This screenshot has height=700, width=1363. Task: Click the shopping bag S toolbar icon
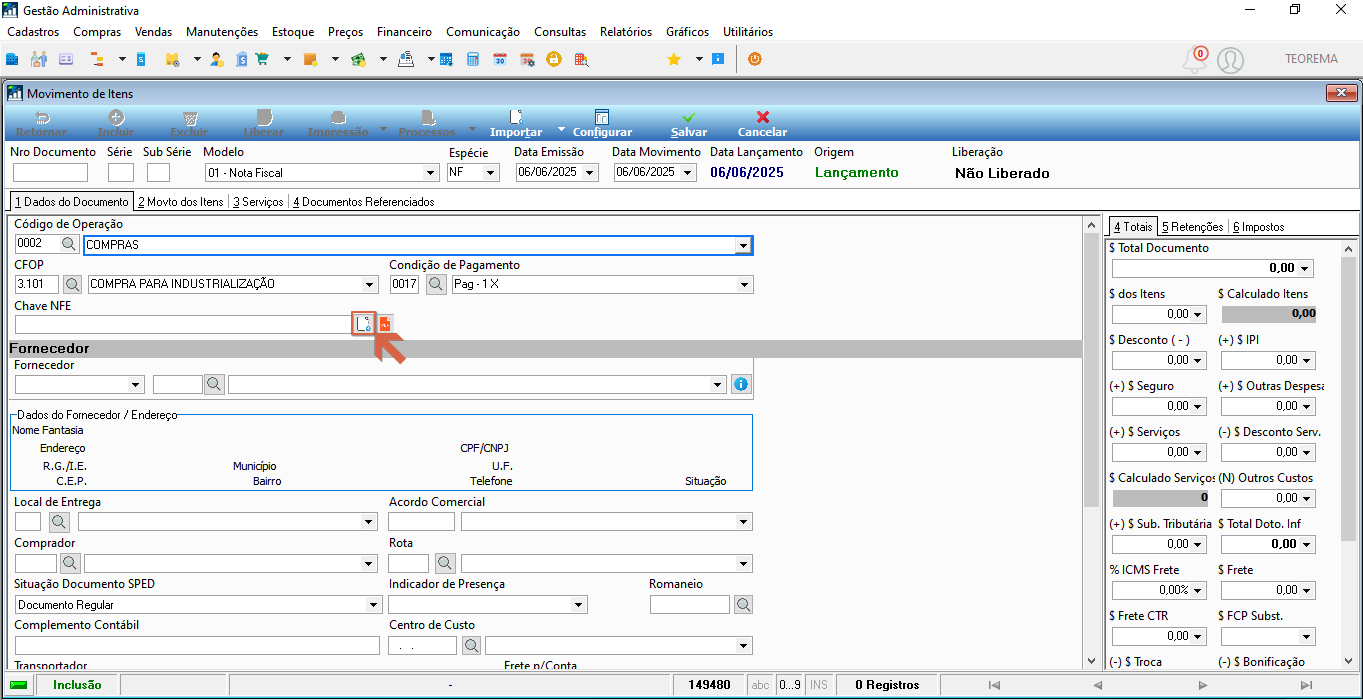click(242, 59)
